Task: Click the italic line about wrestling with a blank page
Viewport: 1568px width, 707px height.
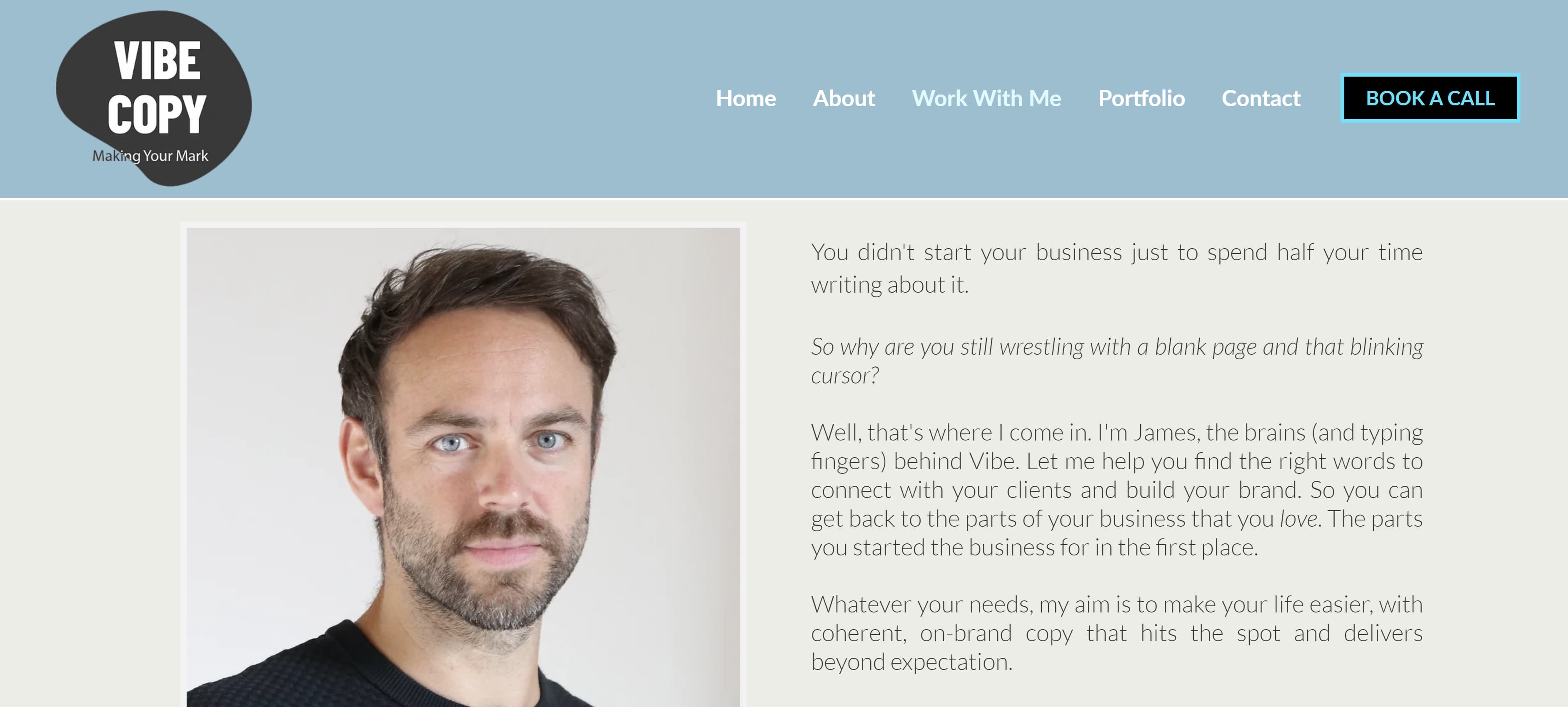Action: pos(1116,361)
